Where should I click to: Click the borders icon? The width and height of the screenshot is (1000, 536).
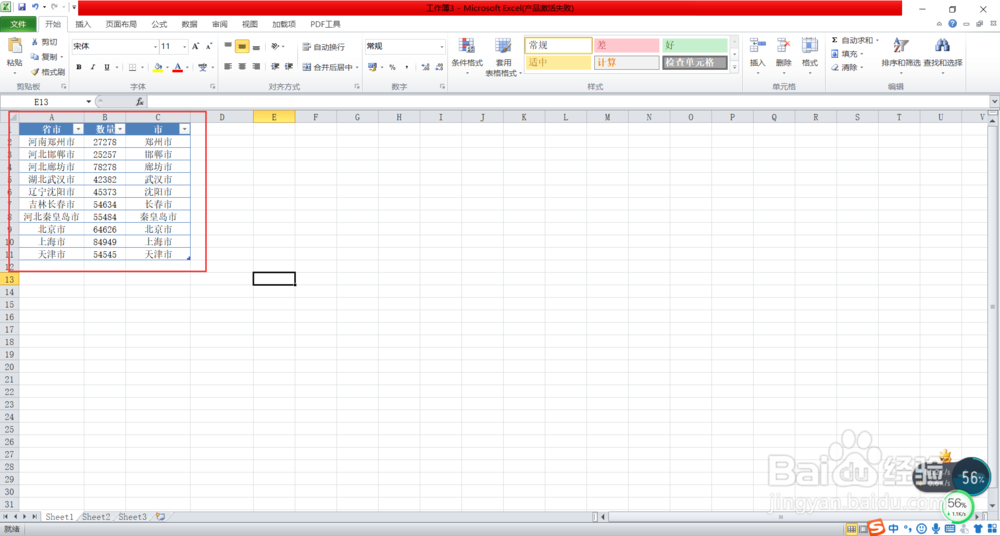[x=133, y=67]
